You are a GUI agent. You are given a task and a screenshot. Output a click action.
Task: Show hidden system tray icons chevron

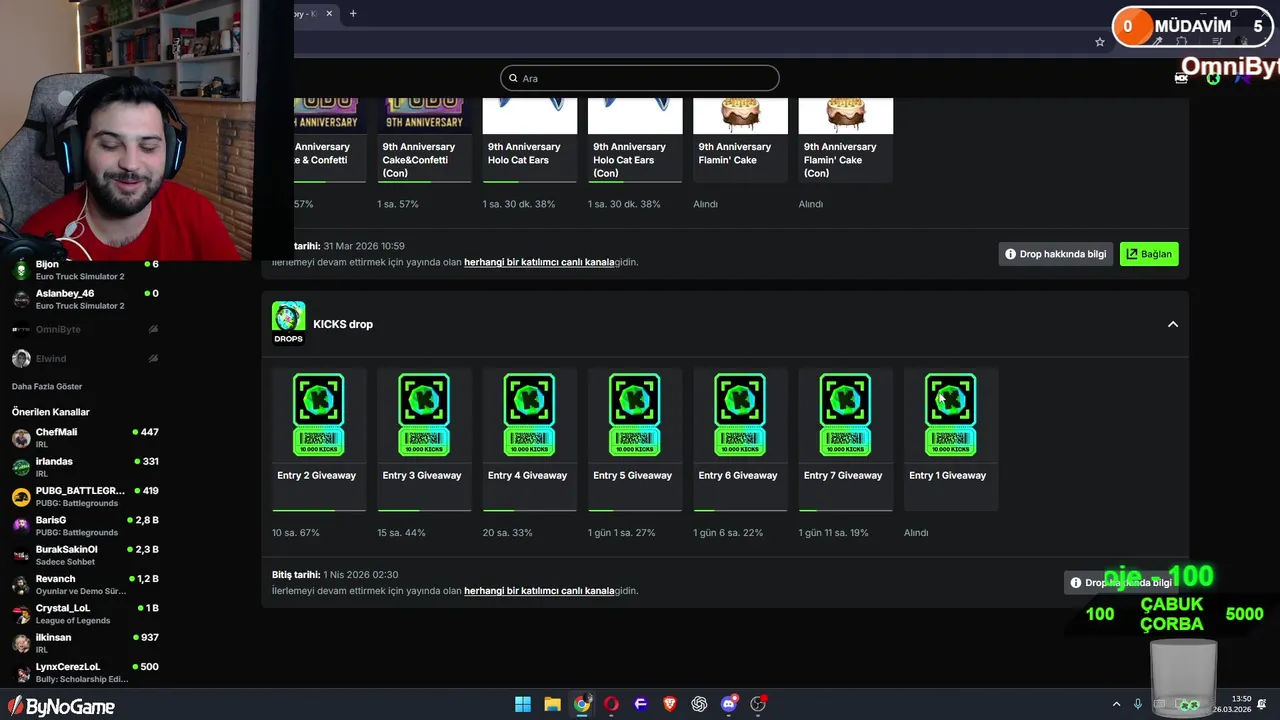tap(1117, 704)
